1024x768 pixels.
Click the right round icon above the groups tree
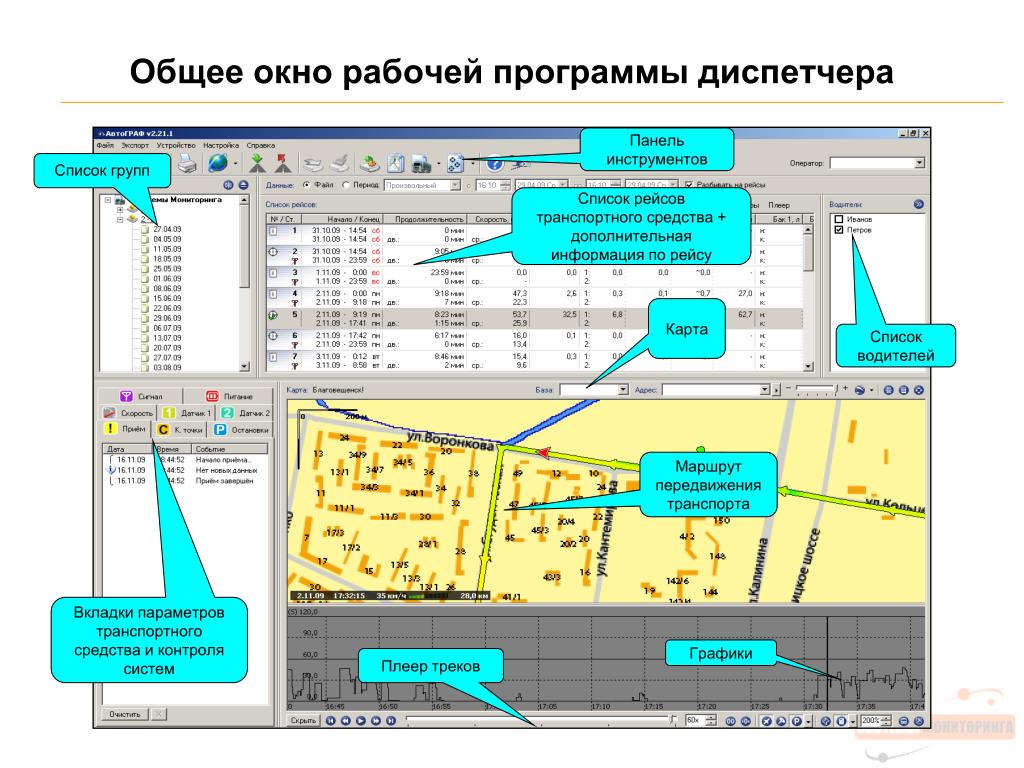(x=243, y=185)
